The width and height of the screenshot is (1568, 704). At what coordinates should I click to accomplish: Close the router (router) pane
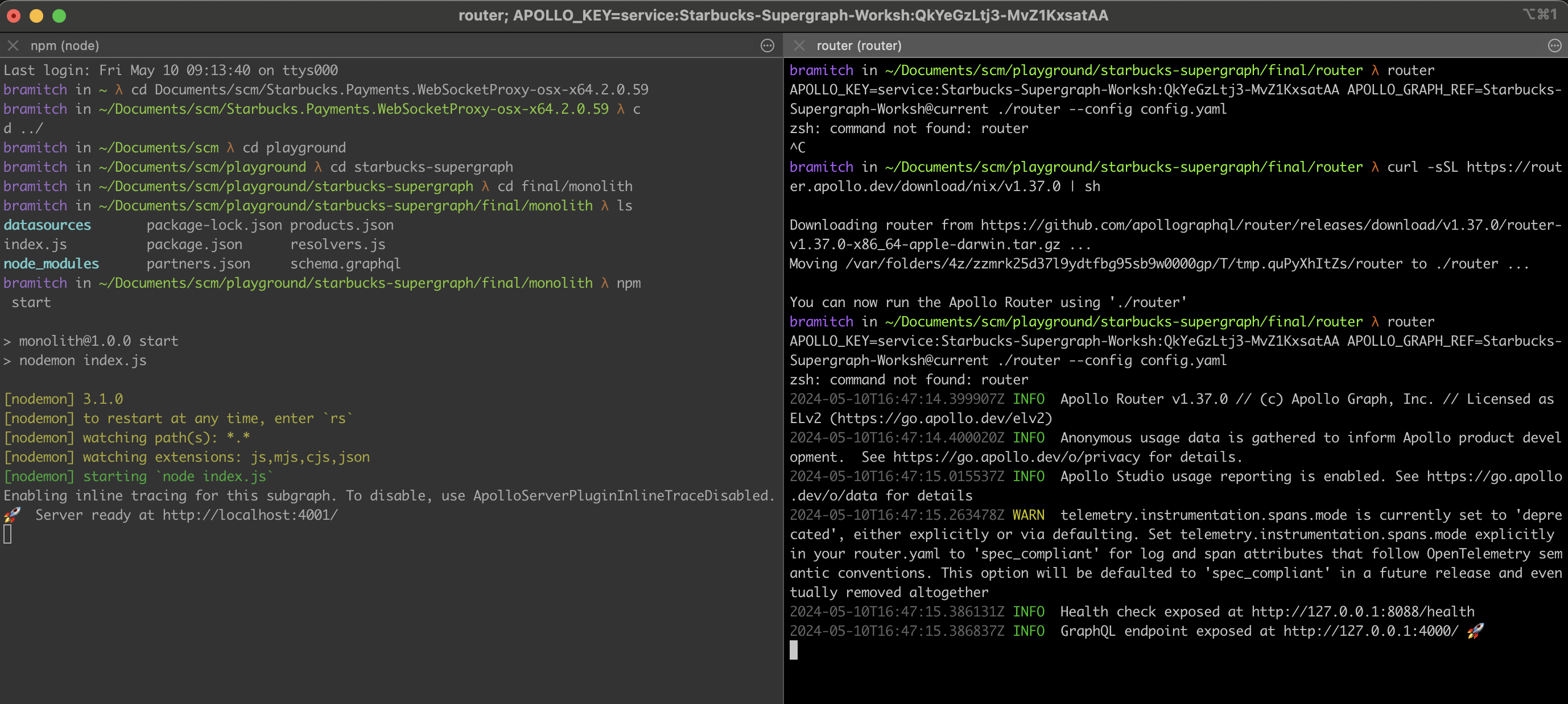[x=799, y=45]
